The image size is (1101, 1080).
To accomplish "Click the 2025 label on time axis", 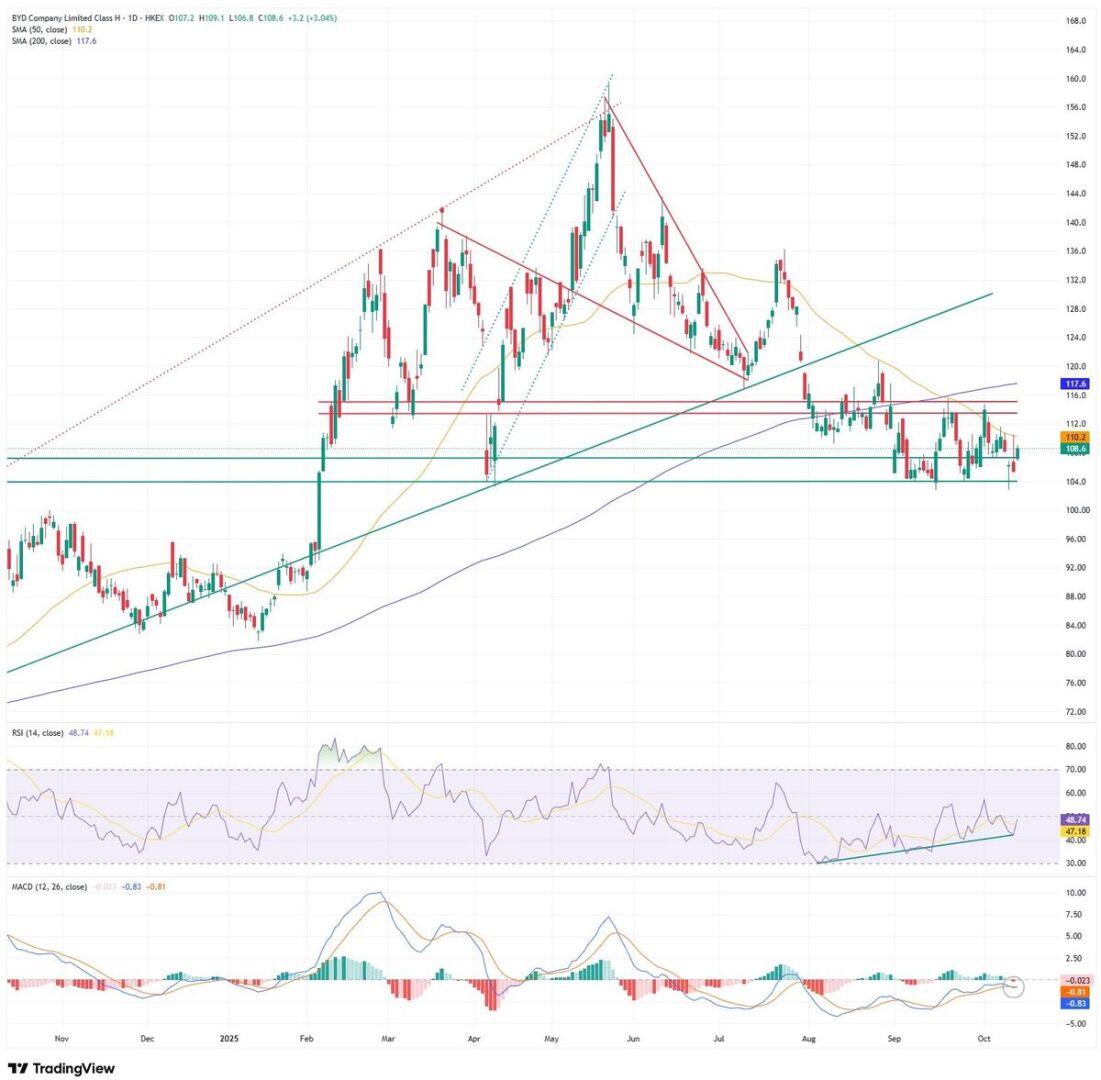I will [229, 1039].
